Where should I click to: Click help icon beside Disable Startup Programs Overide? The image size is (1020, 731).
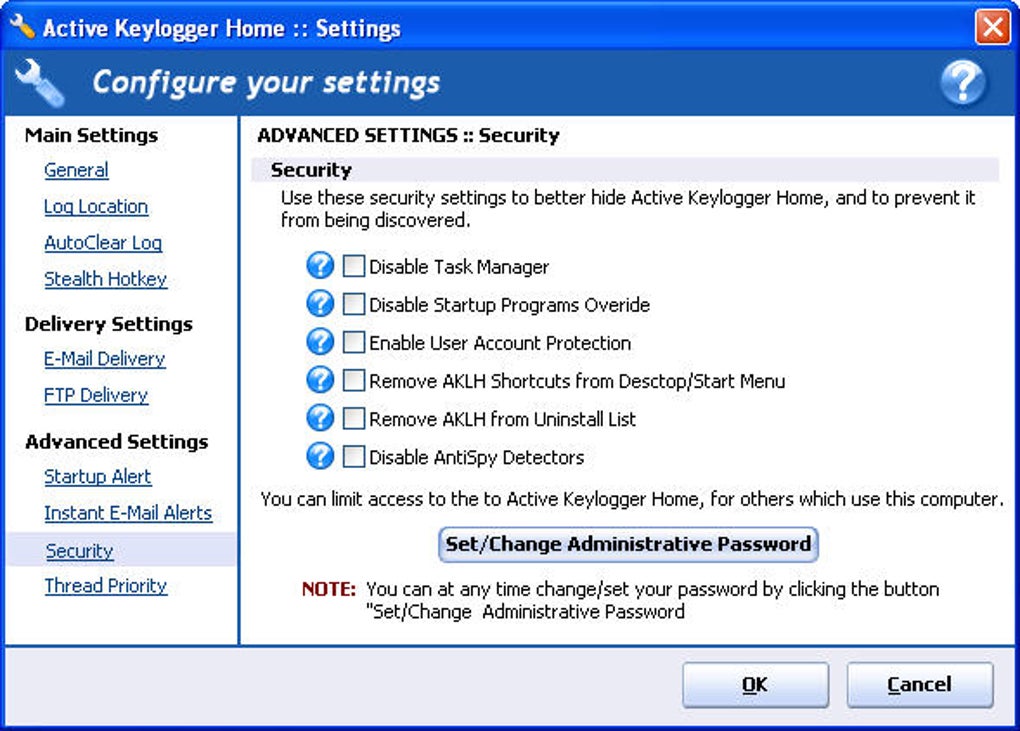click(x=320, y=304)
